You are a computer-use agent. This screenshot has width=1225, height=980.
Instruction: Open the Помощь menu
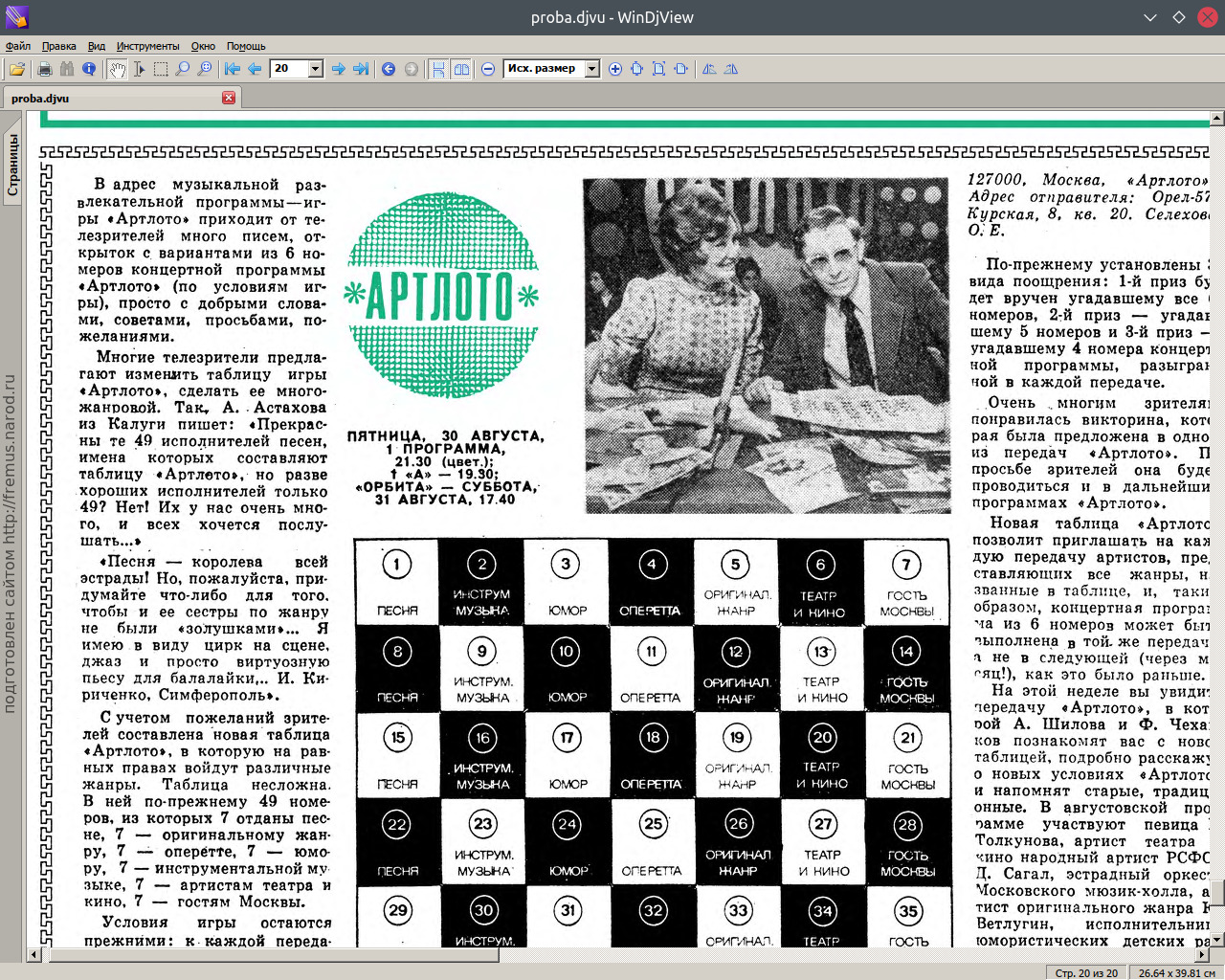[x=246, y=46]
